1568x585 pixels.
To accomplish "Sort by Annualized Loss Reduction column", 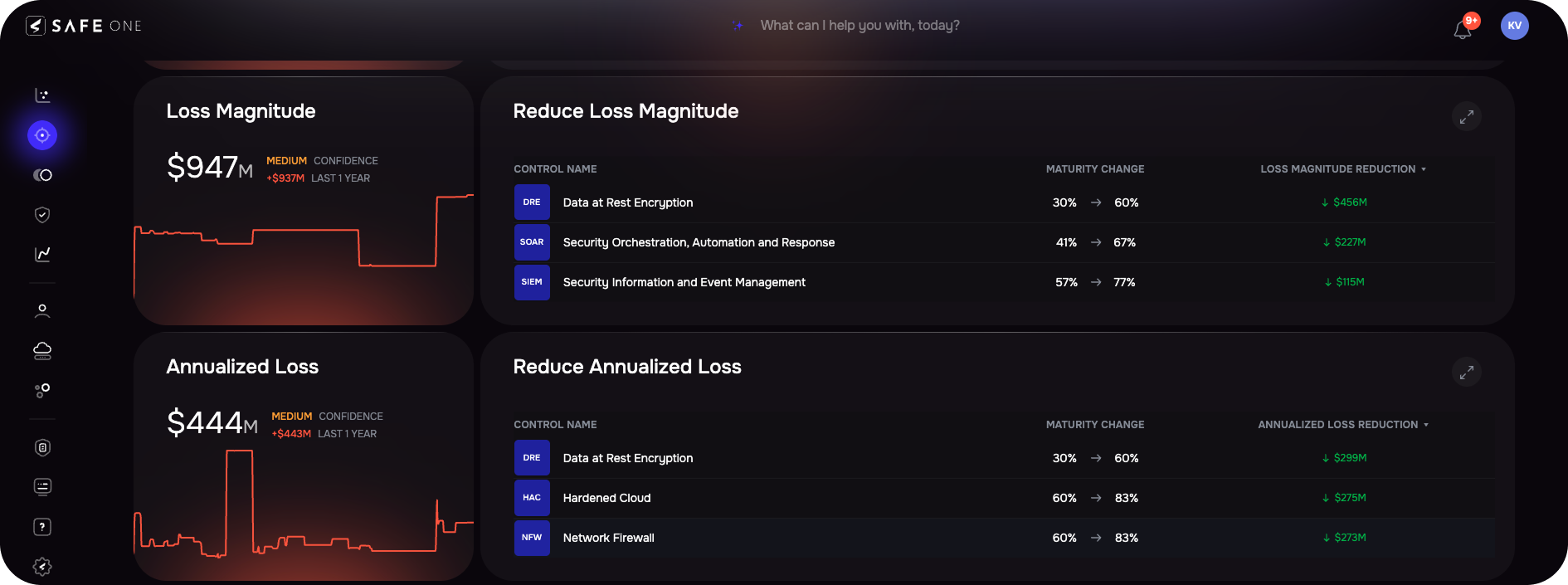I will click(1343, 425).
